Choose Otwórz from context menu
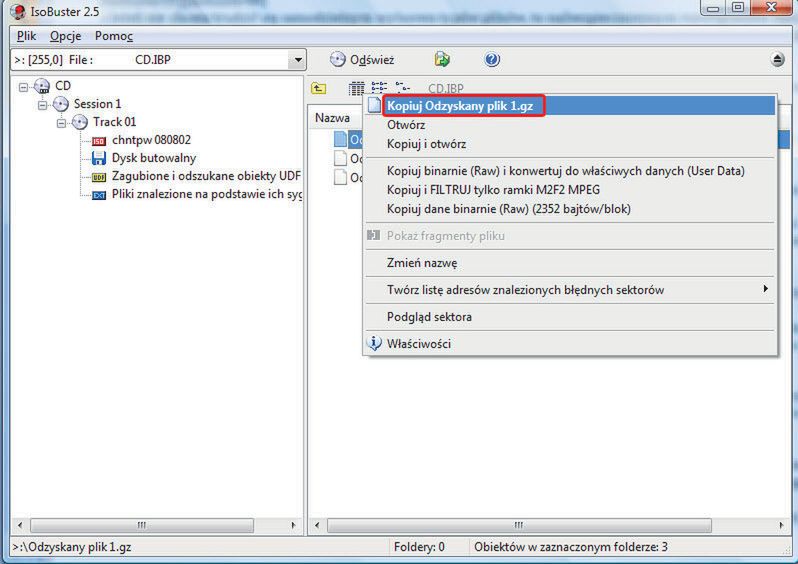This screenshot has width=798, height=564. 569,125
